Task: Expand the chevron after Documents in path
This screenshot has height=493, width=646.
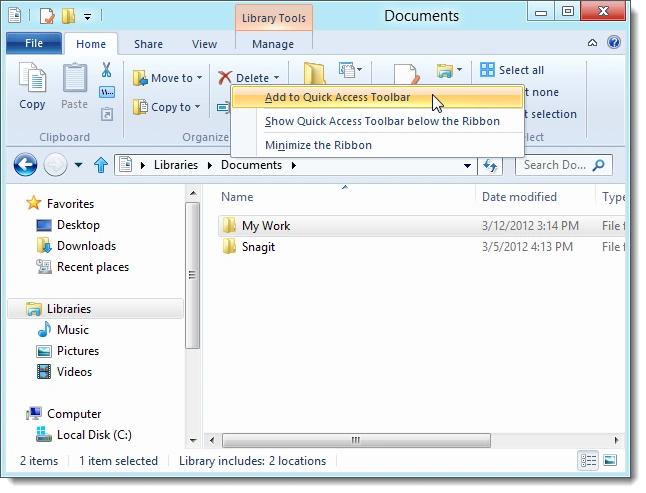Action: click(x=294, y=165)
